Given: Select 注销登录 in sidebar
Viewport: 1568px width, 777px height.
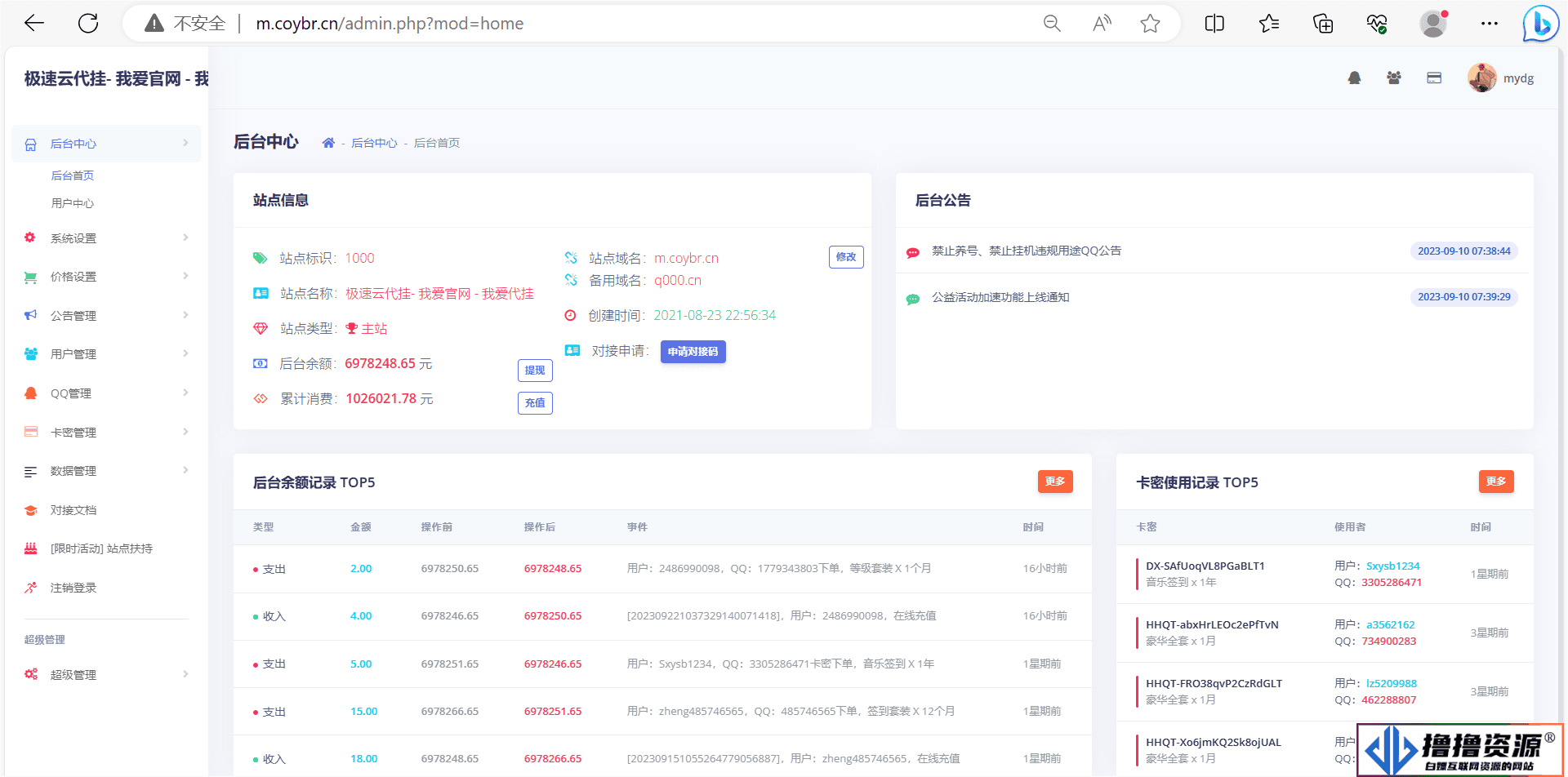Looking at the screenshot, I should pos(73,588).
